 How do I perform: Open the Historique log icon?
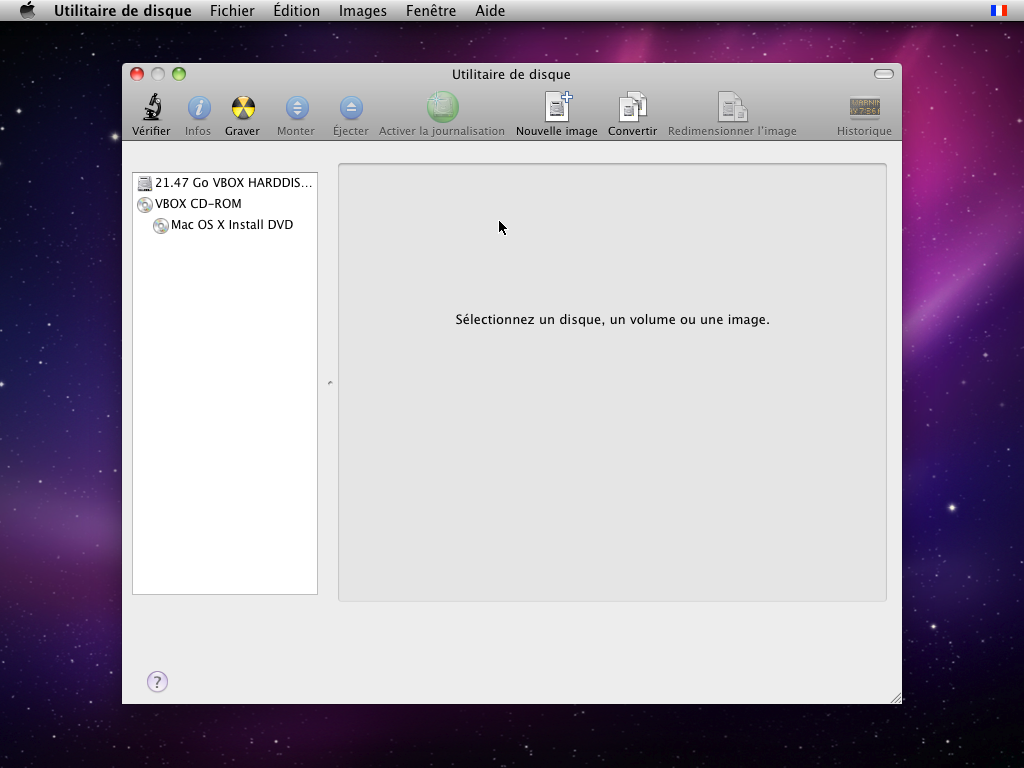click(x=864, y=108)
